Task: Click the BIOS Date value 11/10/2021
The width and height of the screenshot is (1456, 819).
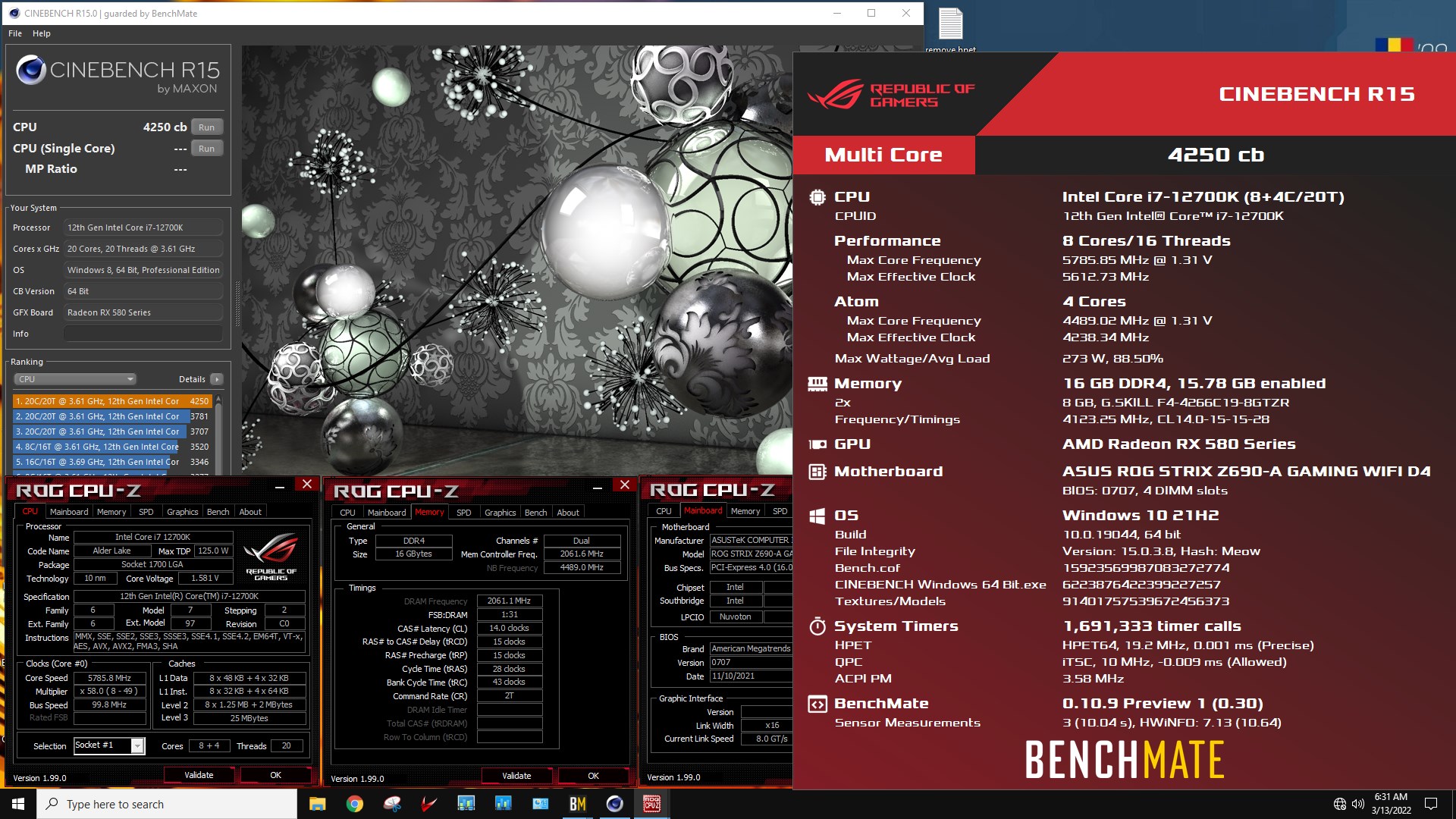Action: [x=749, y=676]
